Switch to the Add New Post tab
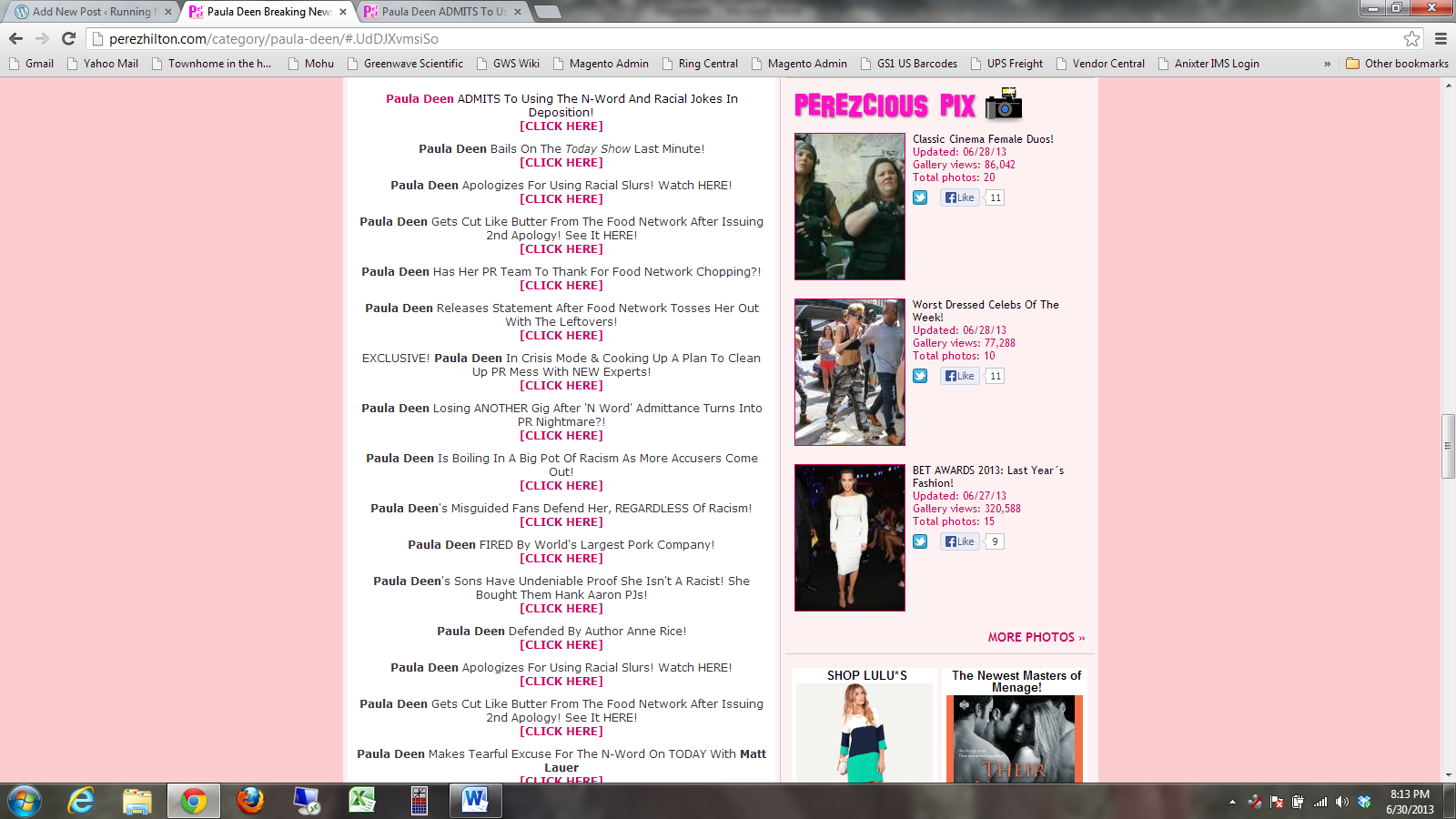Image resolution: width=1456 pixels, height=819 pixels. (x=91, y=12)
